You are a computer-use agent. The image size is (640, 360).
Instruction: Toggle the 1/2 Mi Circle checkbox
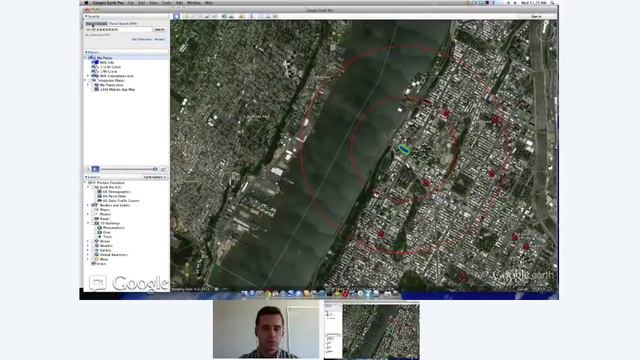coord(93,67)
